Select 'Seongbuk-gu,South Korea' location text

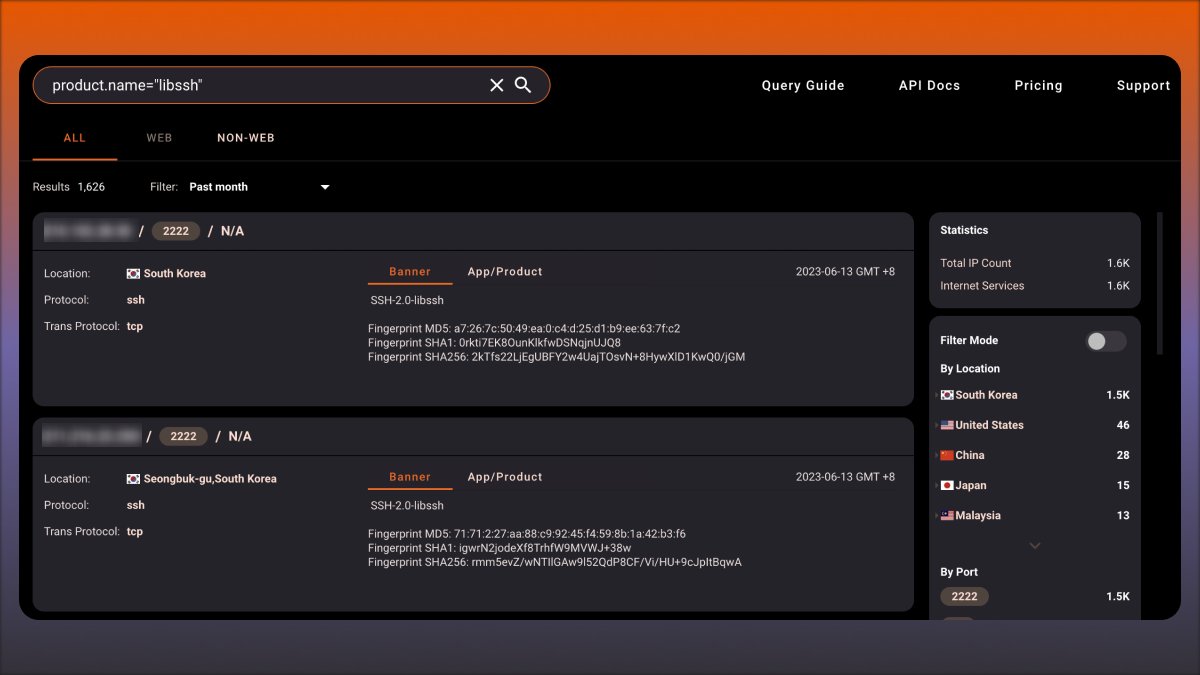[210, 479]
